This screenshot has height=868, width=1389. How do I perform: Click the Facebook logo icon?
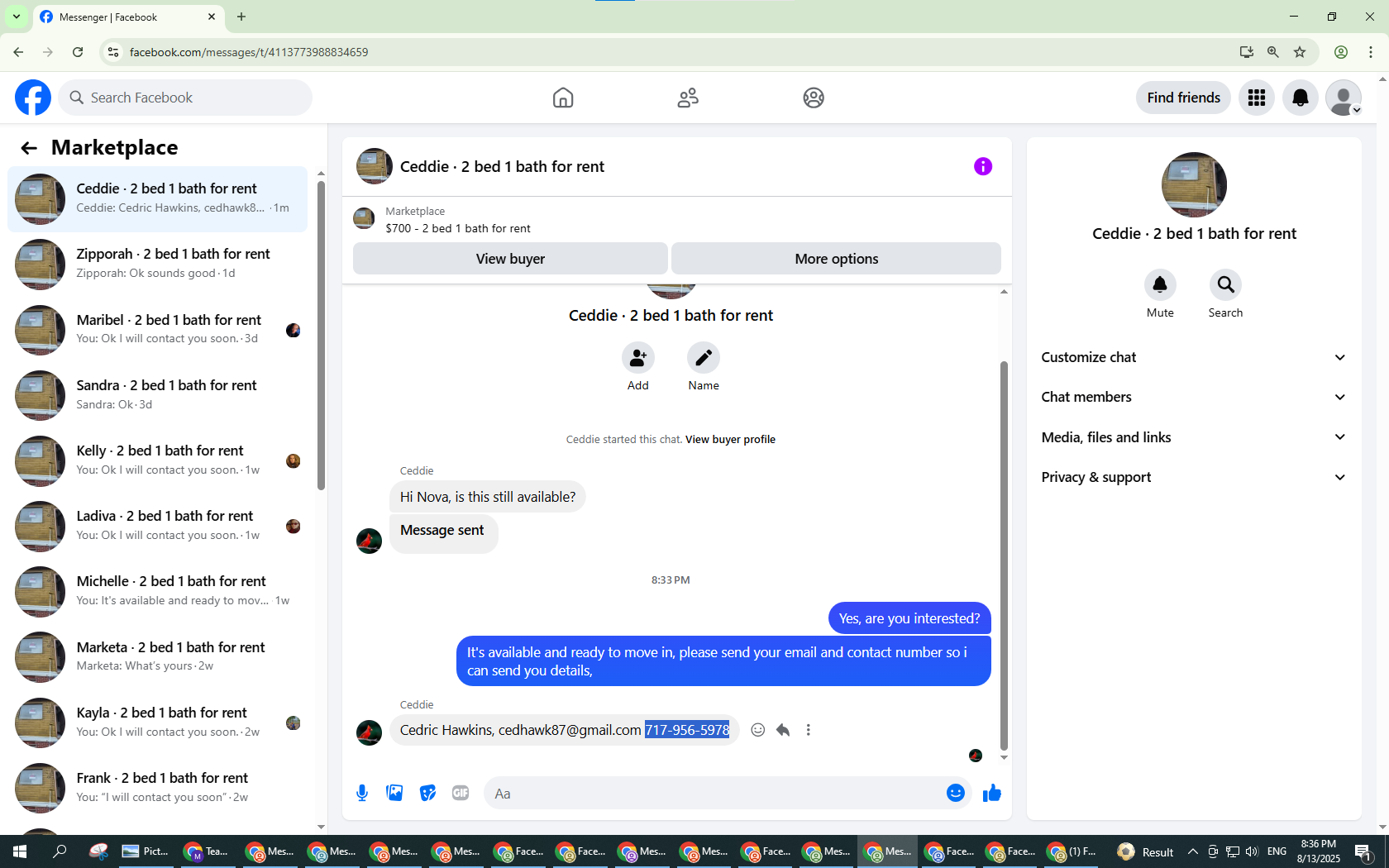coord(33,98)
